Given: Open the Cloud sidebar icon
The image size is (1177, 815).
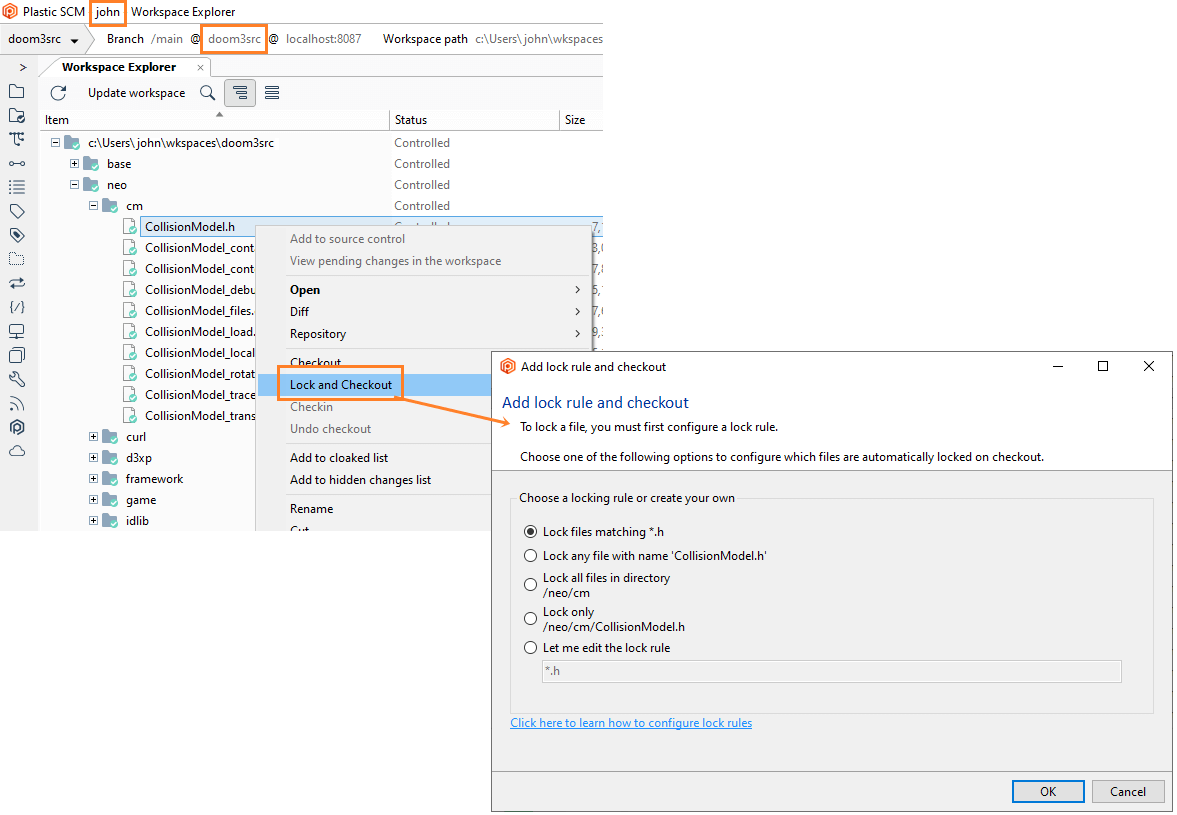Looking at the screenshot, I should point(17,451).
